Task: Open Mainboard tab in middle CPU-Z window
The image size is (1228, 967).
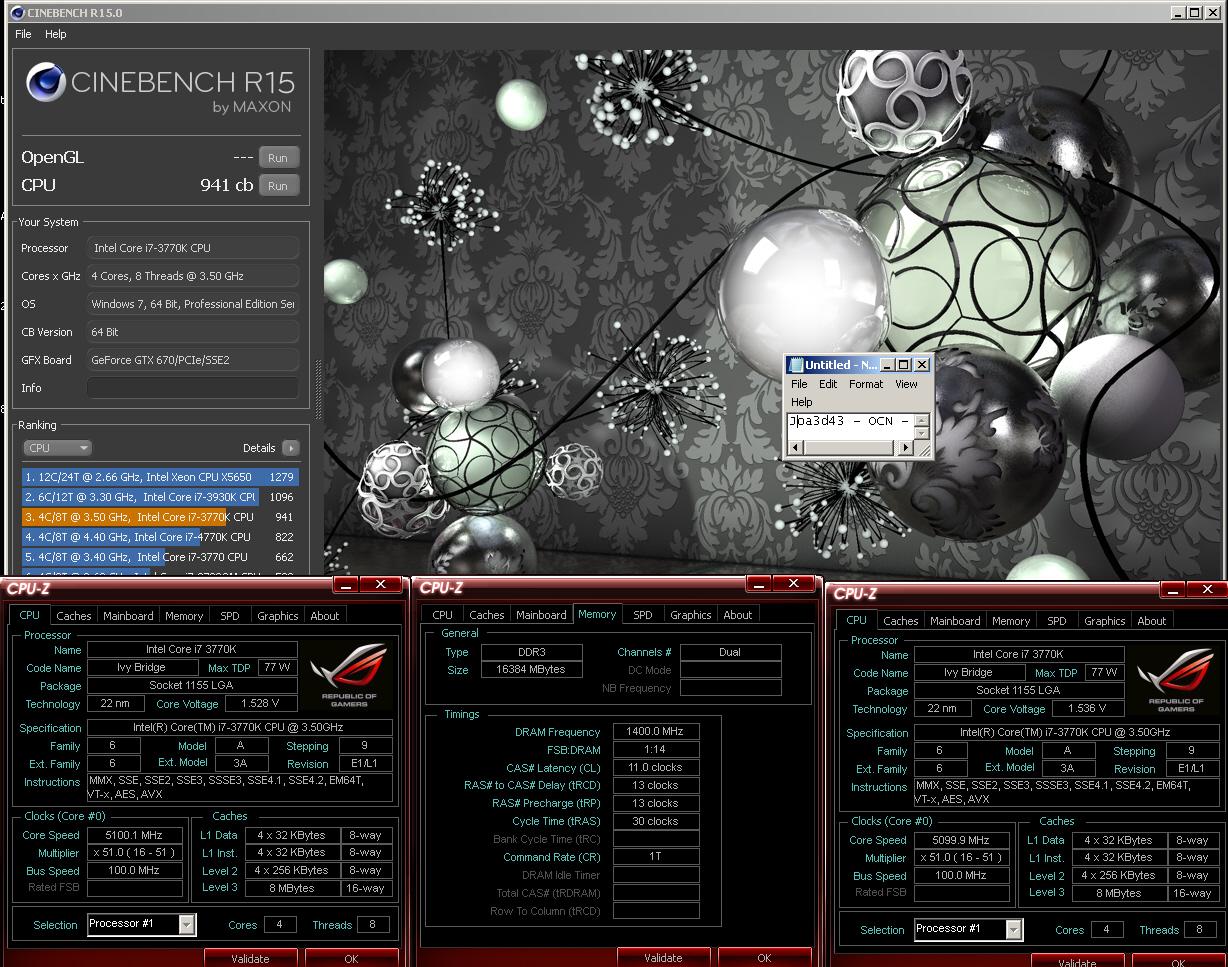Action: click(541, 615)
